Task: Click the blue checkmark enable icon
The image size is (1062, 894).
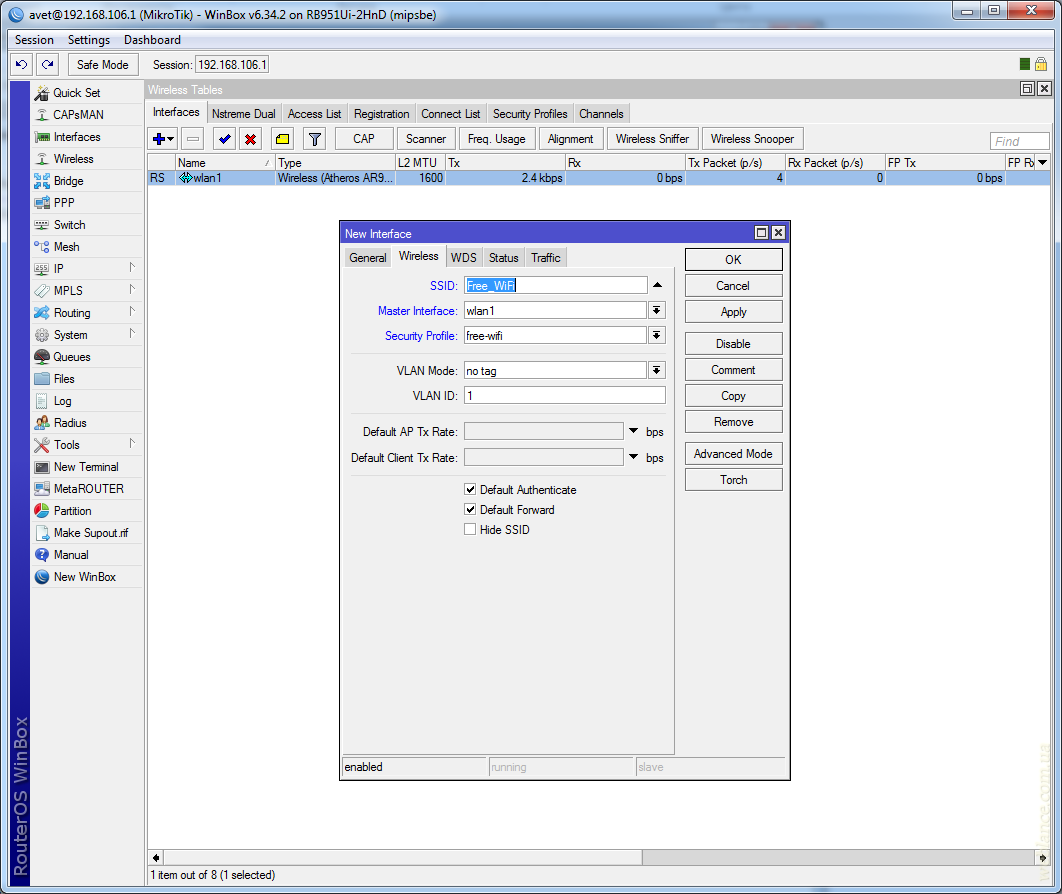Action: 224,139
